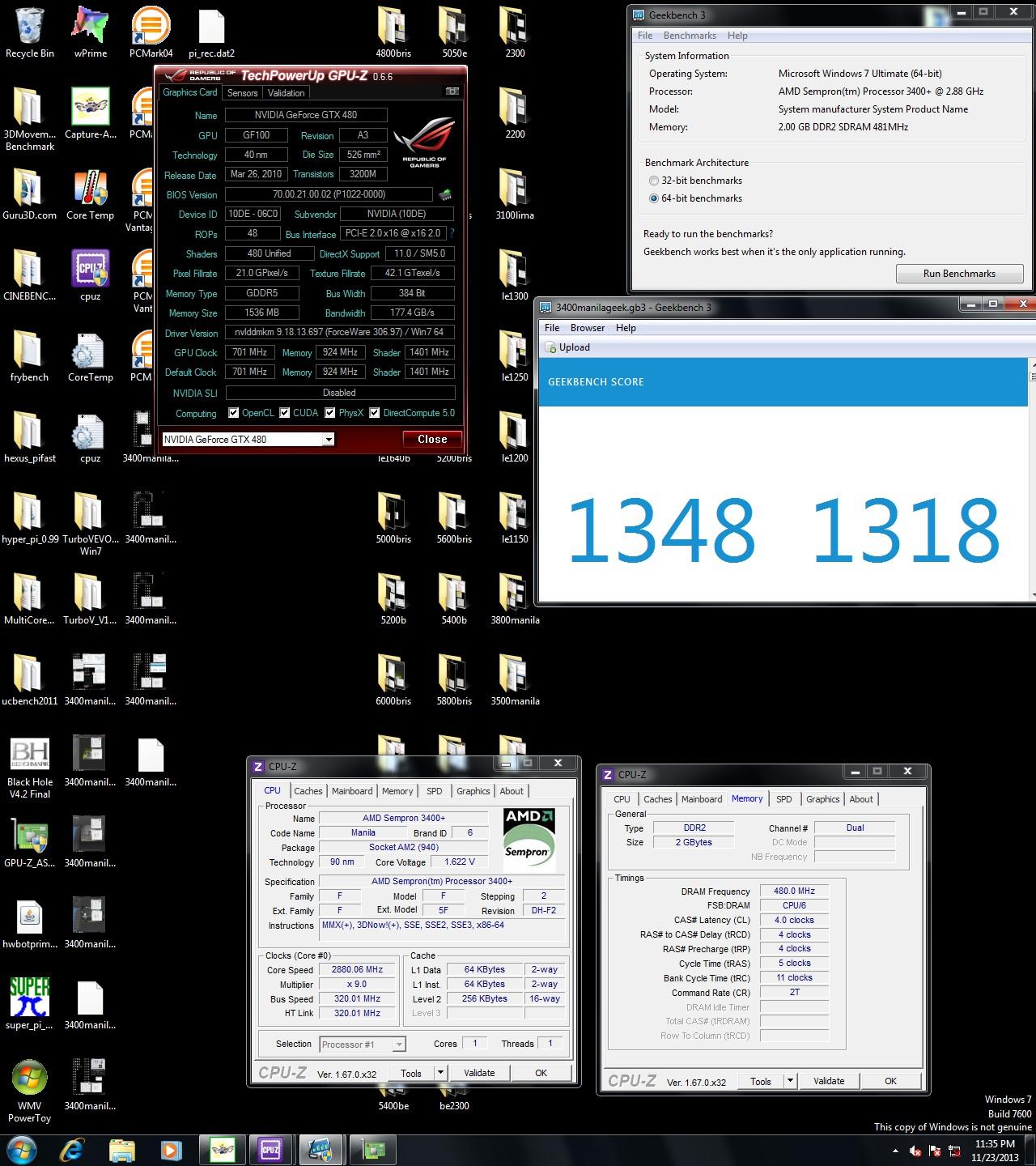Expand Tools dropdown arrow in CPU-Z Memory window
Image resolution: width=1036 pixels, height=1166 pixels.
(x=791, y=1081)
